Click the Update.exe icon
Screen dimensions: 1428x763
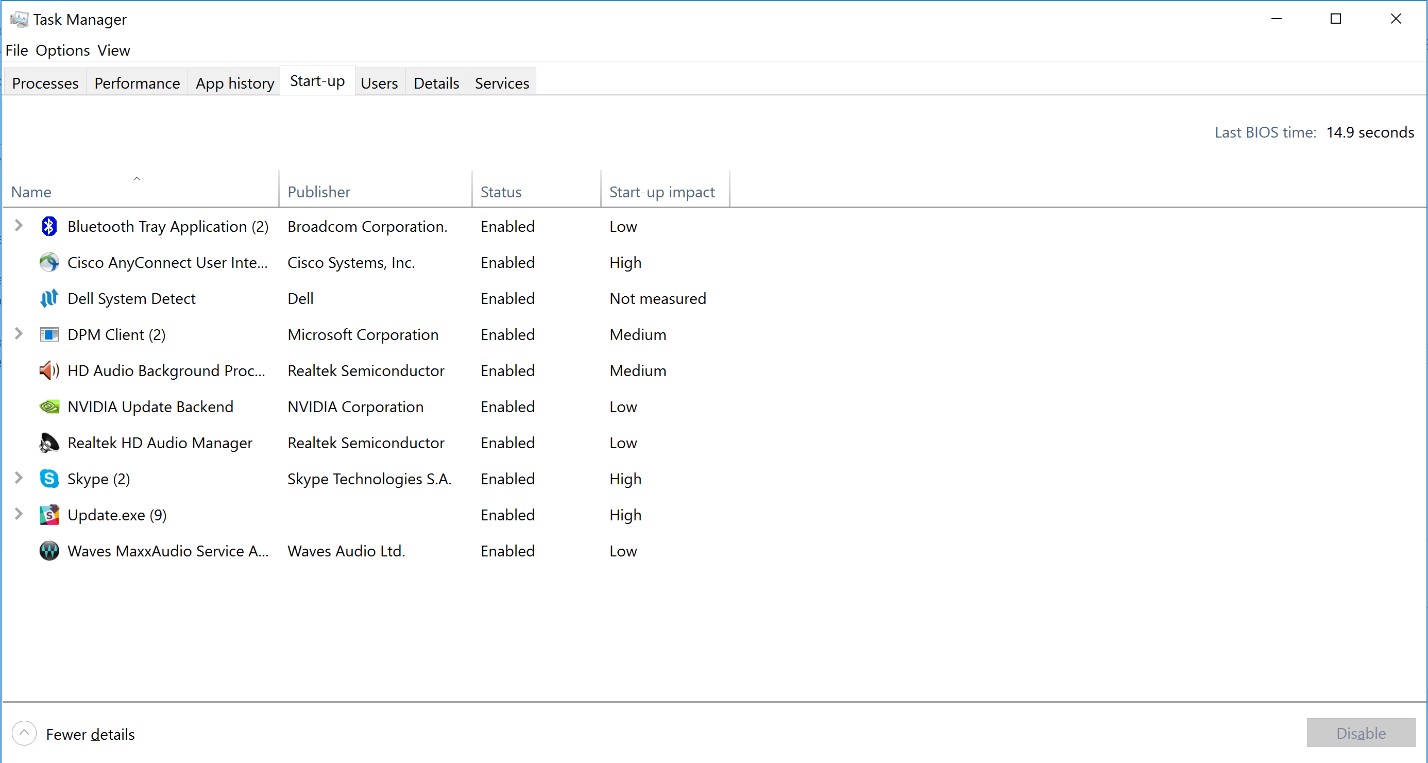[49, 515]
